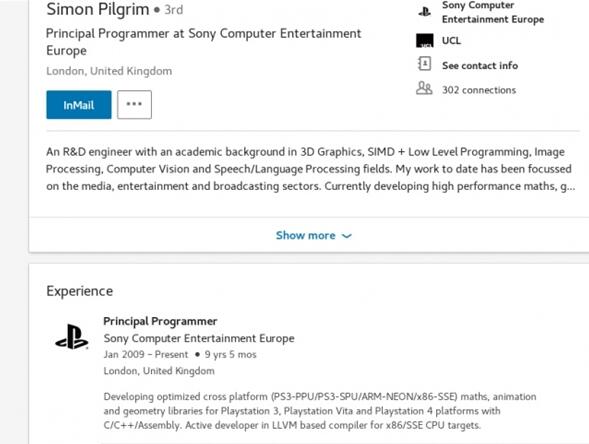The width and height of the screenshot is (589, 444).
Task: Click the UCL logo icon
Action: [424, 41]
